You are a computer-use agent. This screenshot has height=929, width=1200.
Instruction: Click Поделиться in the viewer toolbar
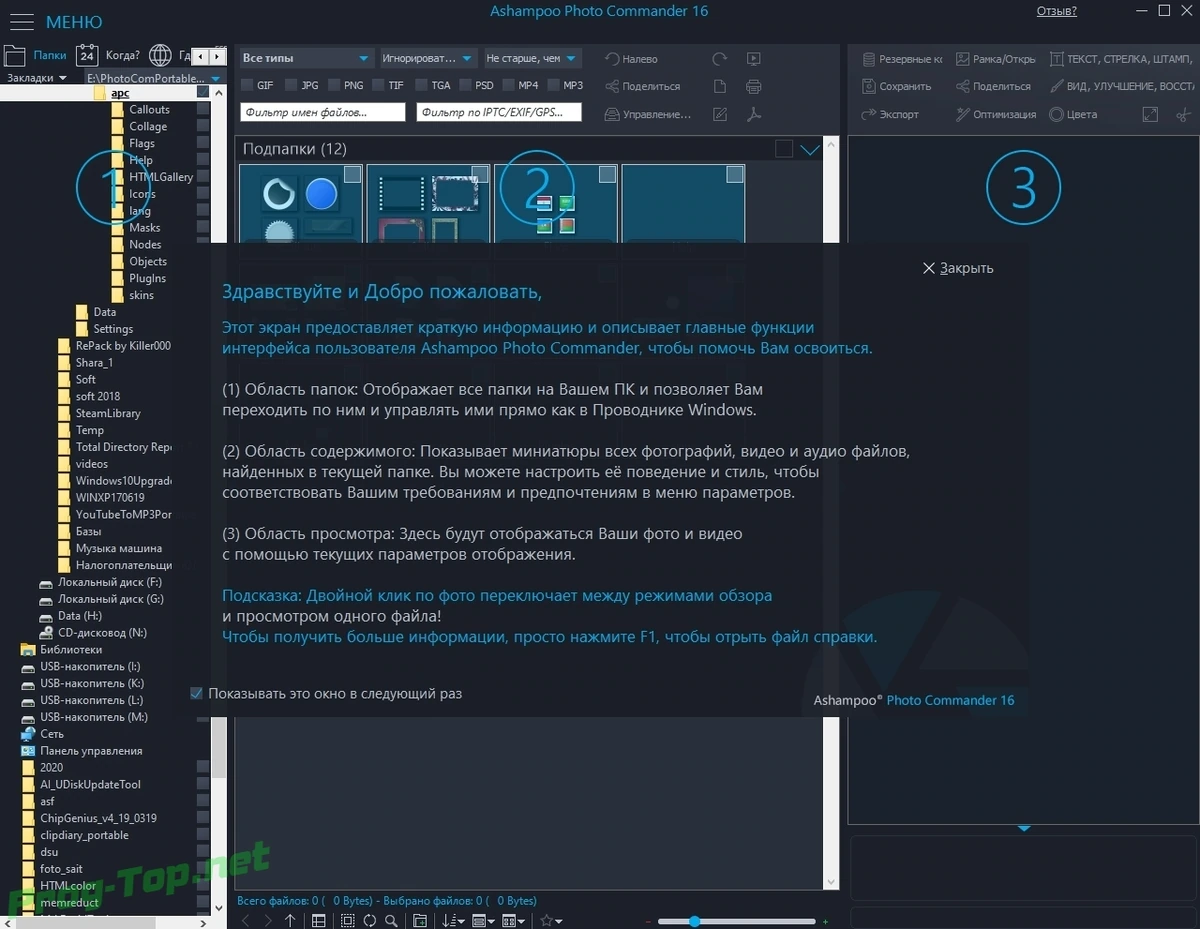[x=993, y=86]
